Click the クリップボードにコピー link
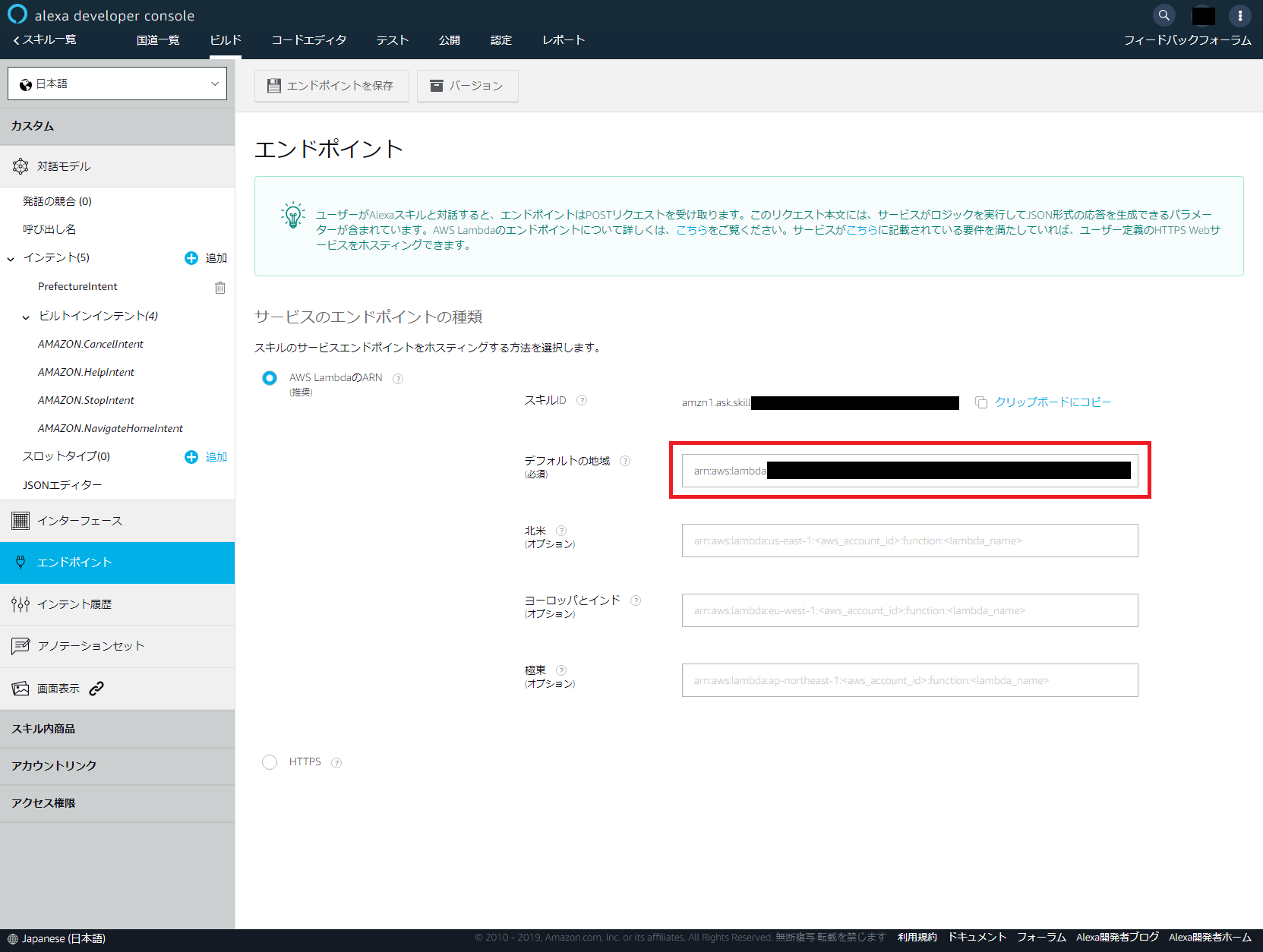 coord(1053,402)
